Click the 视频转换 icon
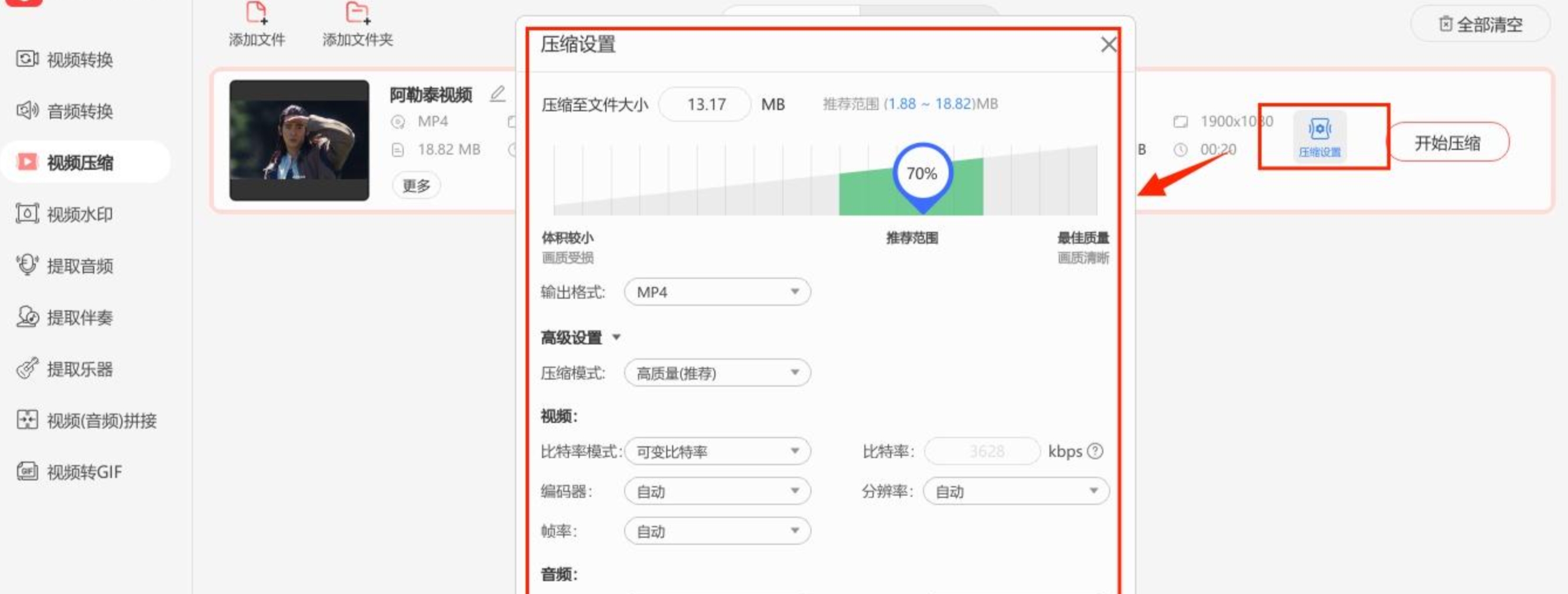Image resolution: width=1568 pixels, height=594 pixels. (28, 59)
